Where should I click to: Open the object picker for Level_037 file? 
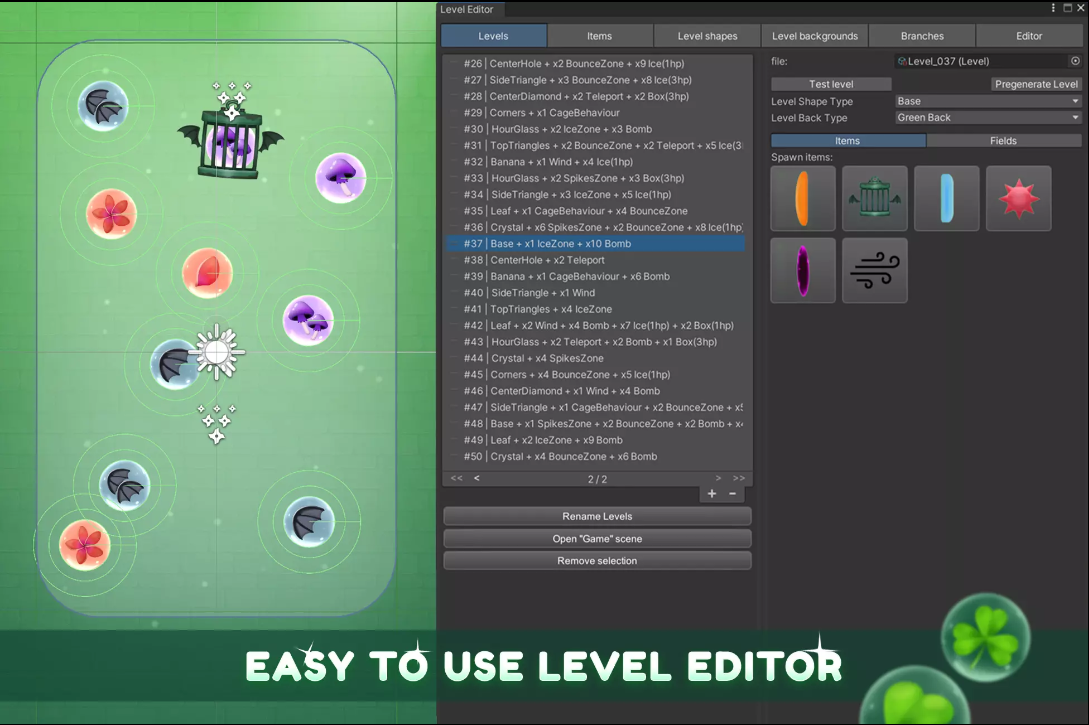coord(1075,61)
